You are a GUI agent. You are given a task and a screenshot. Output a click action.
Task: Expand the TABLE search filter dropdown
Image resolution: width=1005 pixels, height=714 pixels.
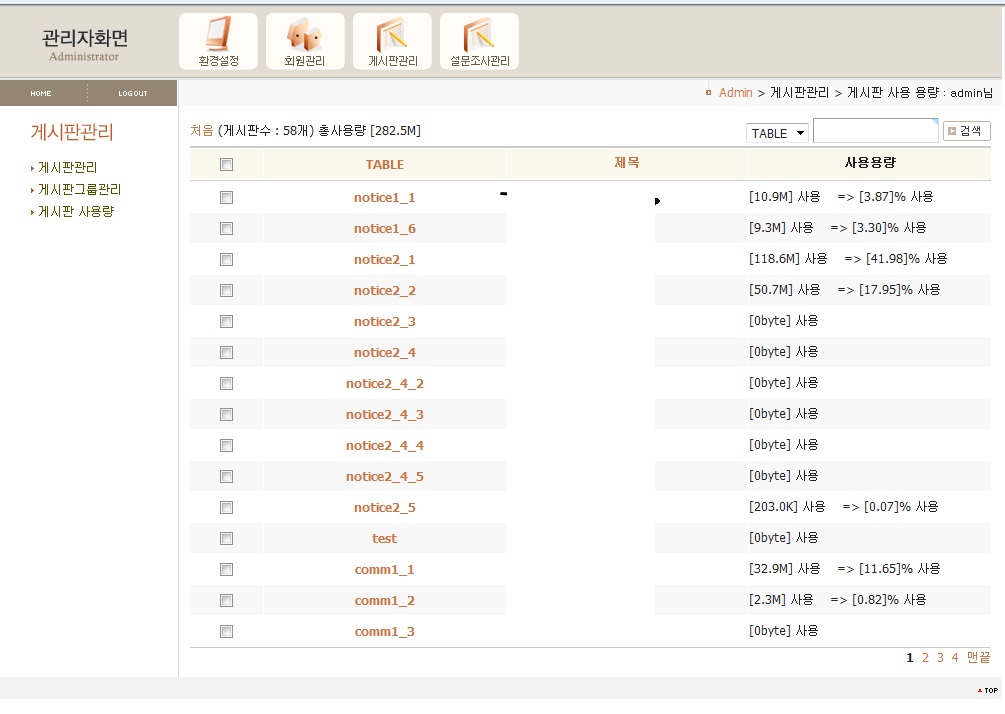(777, 133)
